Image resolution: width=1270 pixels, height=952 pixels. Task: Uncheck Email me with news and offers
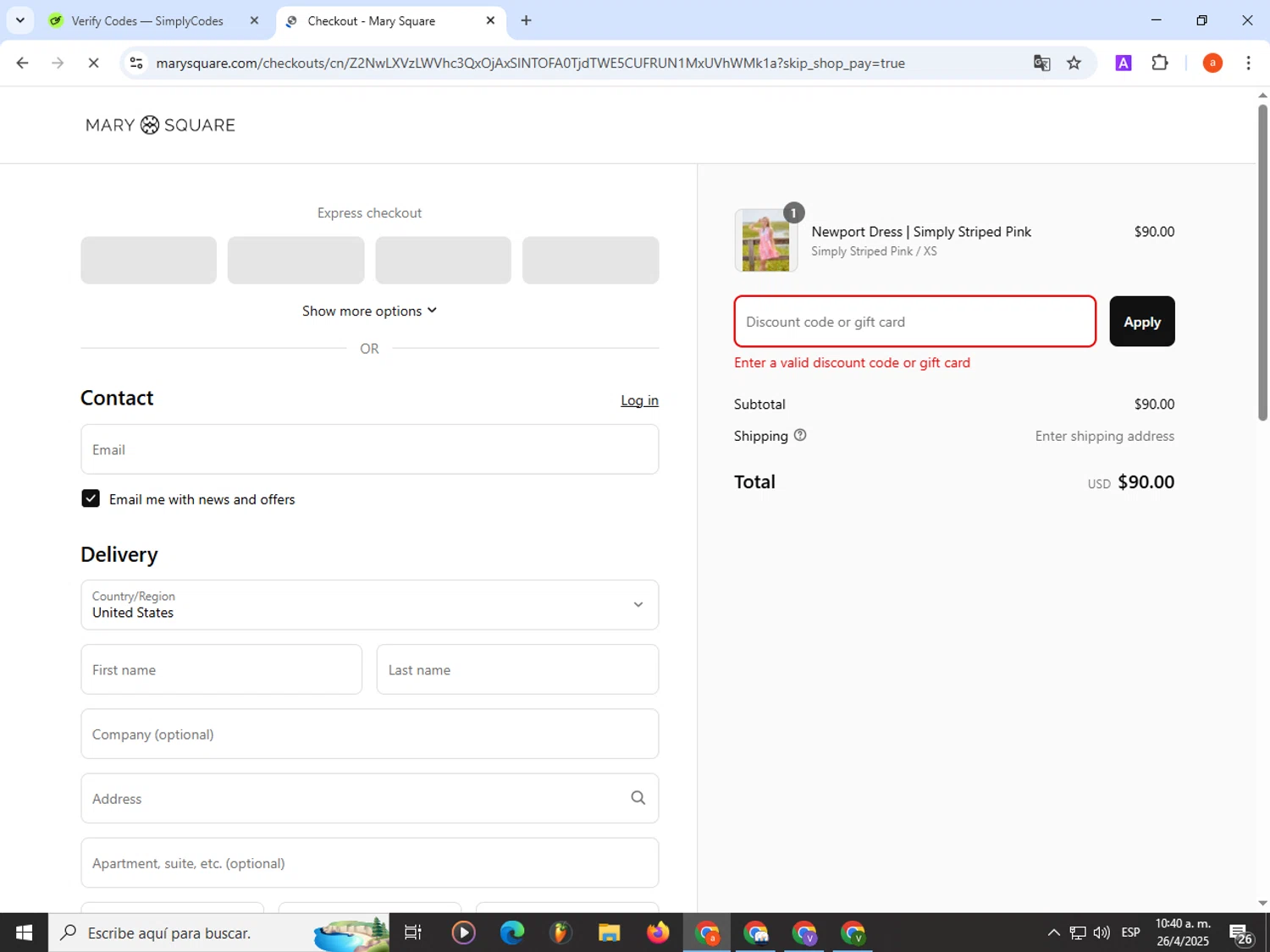(x=91, y=498)
